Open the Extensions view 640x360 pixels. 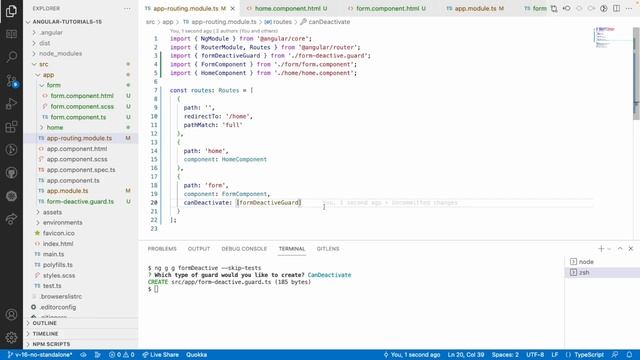tap(11, 127)
